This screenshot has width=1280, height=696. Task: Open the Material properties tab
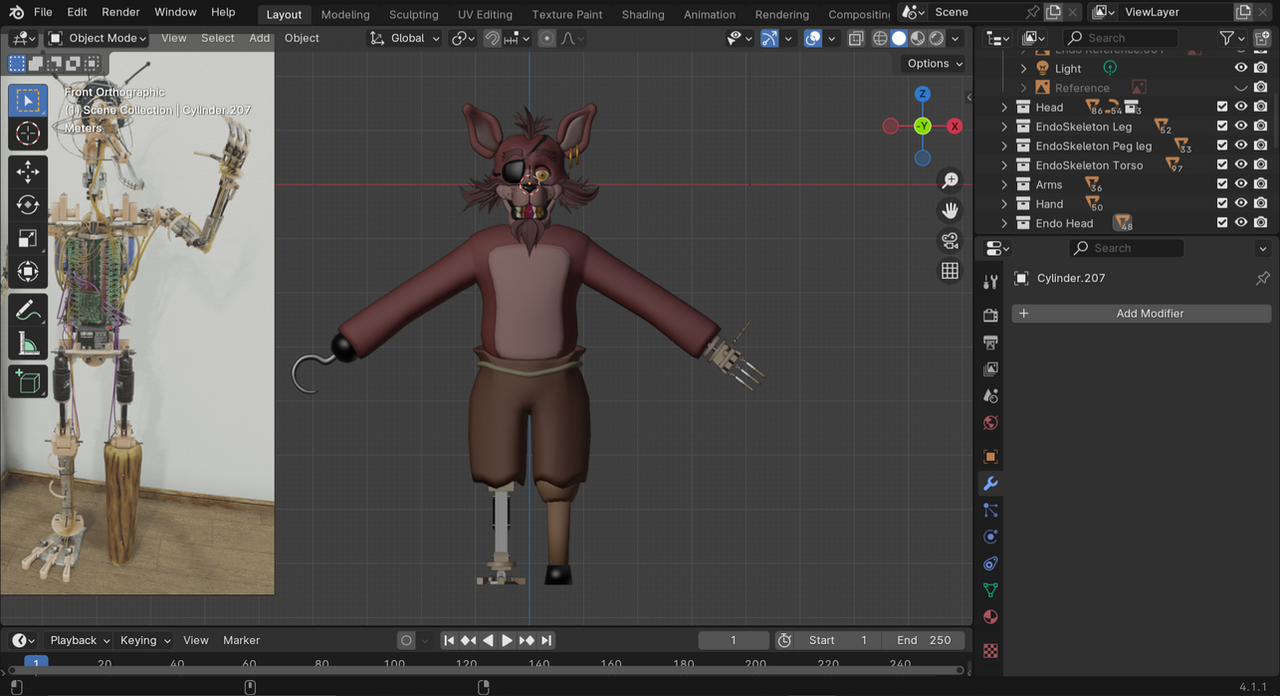coord(990,617)
